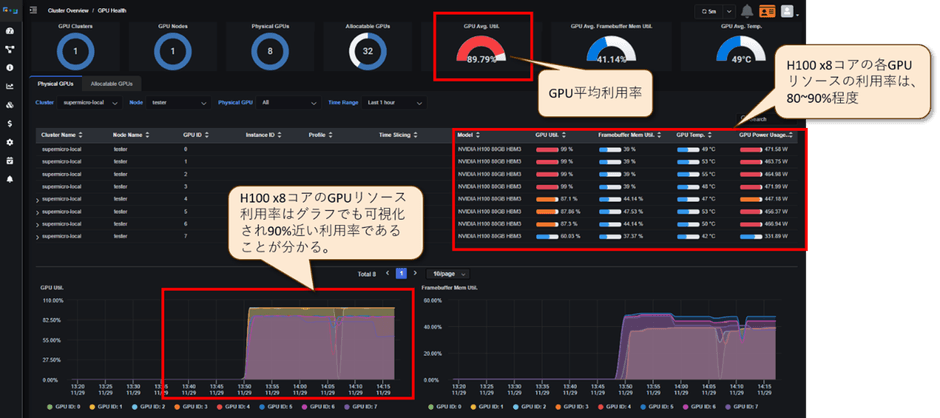
Task: Open the settings gear icon in sidebar
Action: [x=10, y=142]
